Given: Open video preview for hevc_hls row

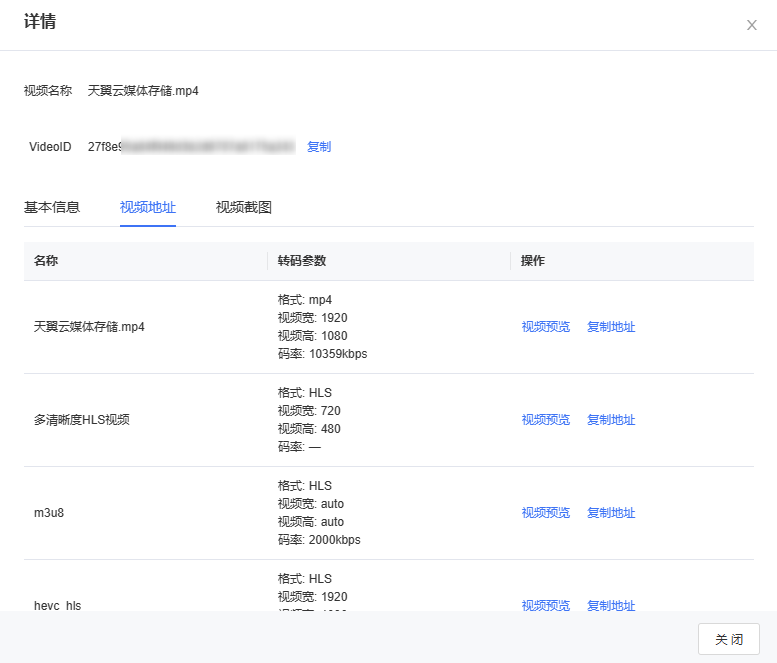Looking at the screenshot, I should coord(545,605).
